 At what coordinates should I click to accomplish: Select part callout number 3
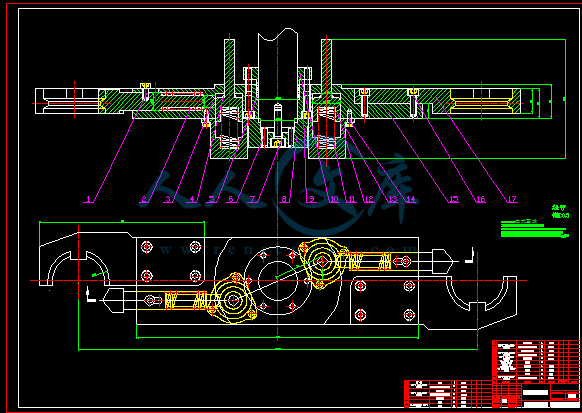168,200
